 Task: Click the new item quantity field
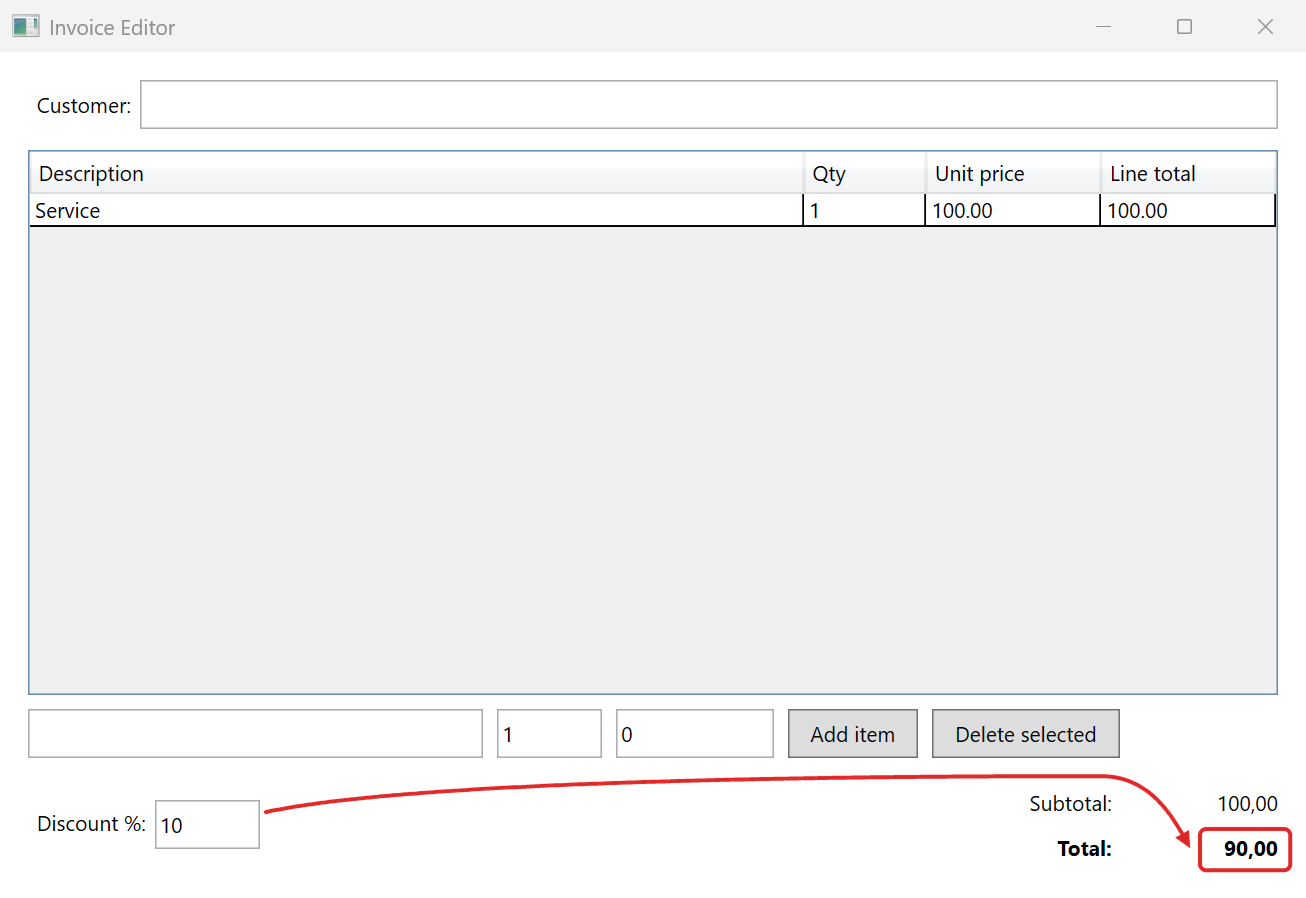(549, 734)
